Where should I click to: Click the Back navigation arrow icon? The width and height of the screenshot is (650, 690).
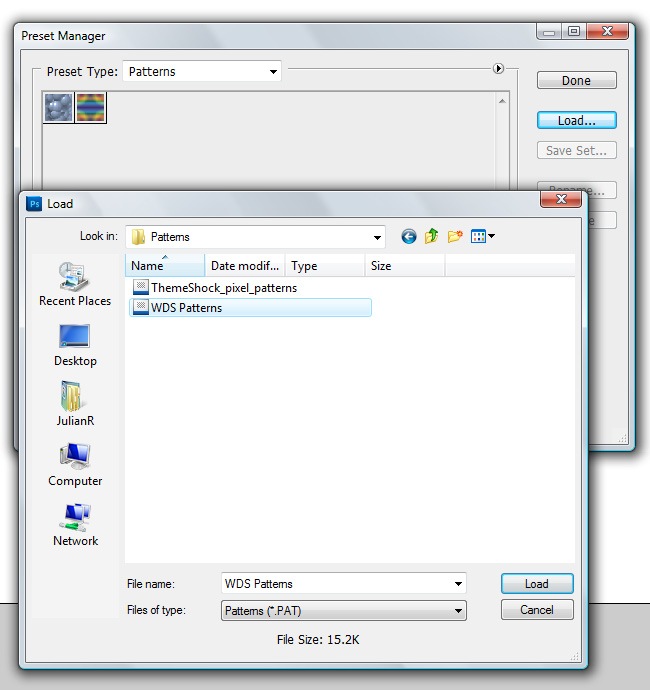click(409, 237)
